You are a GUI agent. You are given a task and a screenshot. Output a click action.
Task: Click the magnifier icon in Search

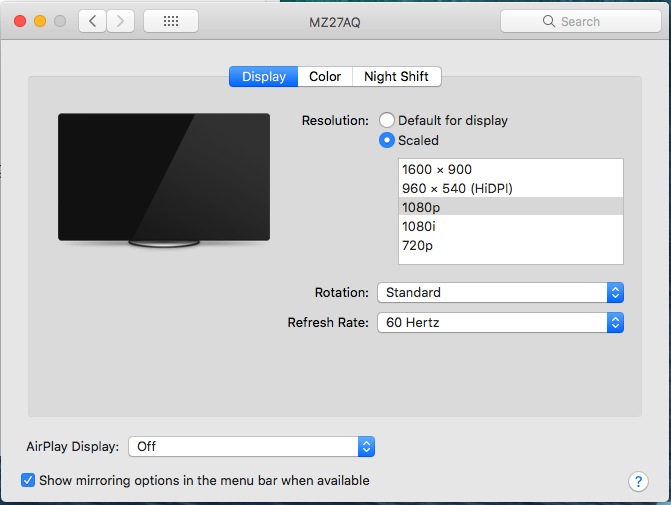tap(549, 21)
